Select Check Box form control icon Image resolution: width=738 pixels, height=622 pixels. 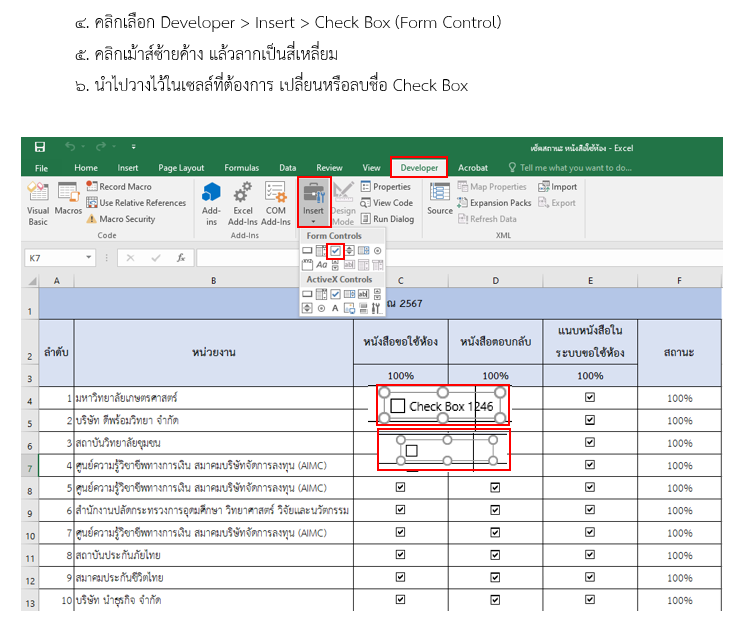point(336,250)
